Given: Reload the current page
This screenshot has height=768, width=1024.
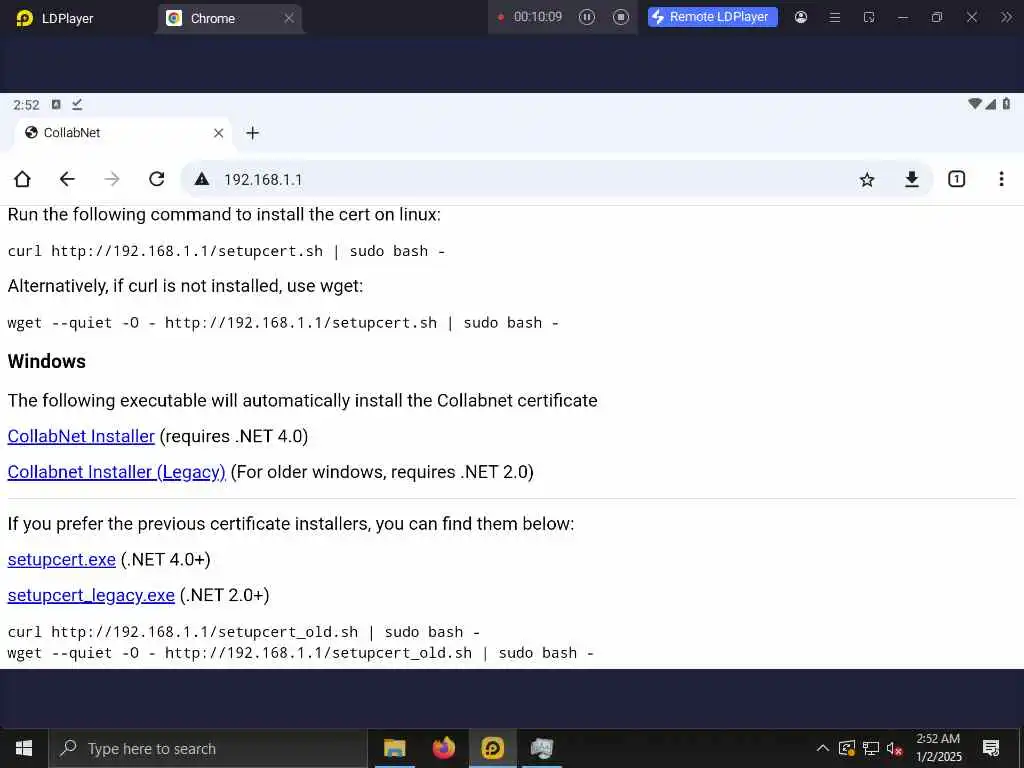Looking at the screenshot, I should [x=157, y=179].
